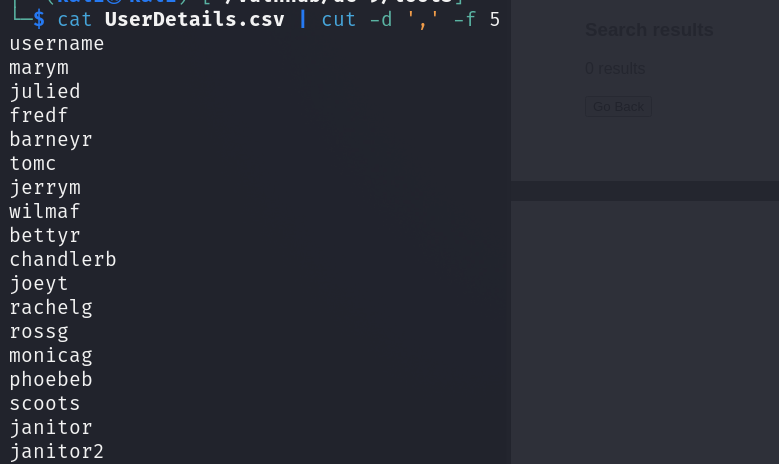Image resolution: width=779 pixels, height=464 pixels.
Task: Click the joeyt username line
Action: [39, 284]
